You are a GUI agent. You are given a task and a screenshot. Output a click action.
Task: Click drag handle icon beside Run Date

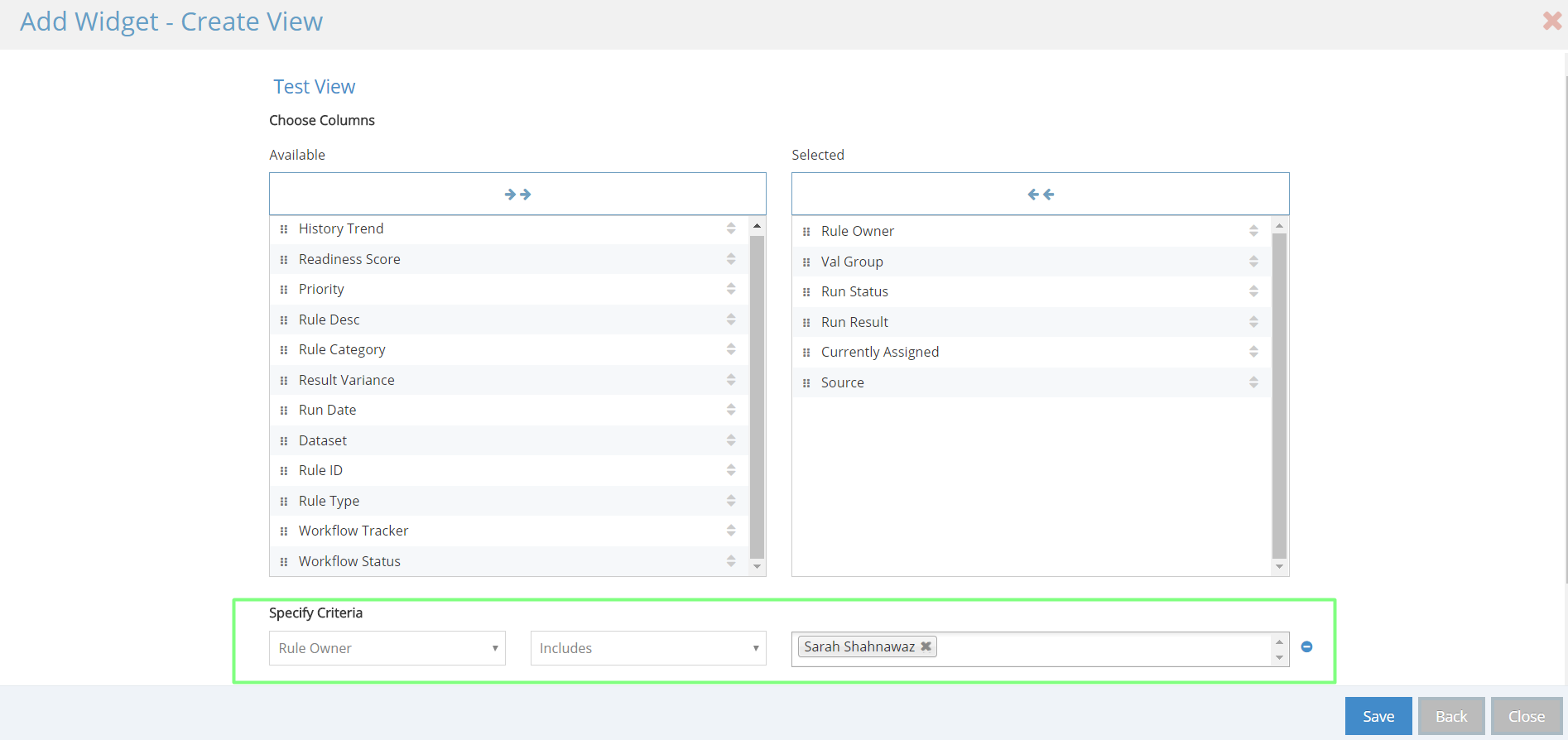coord(284,411)
